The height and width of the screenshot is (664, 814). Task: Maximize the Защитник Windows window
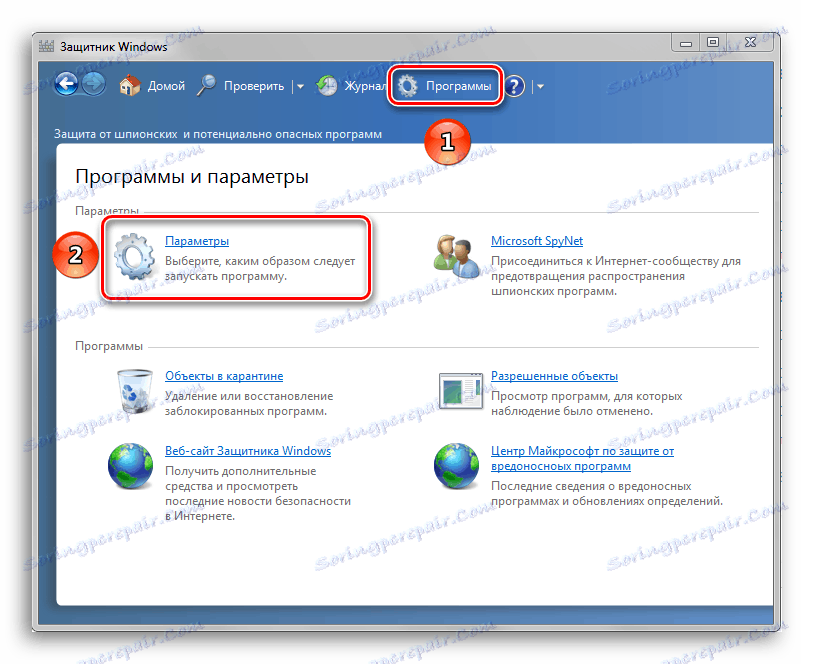pyautogui.click(x=713, y=43)
